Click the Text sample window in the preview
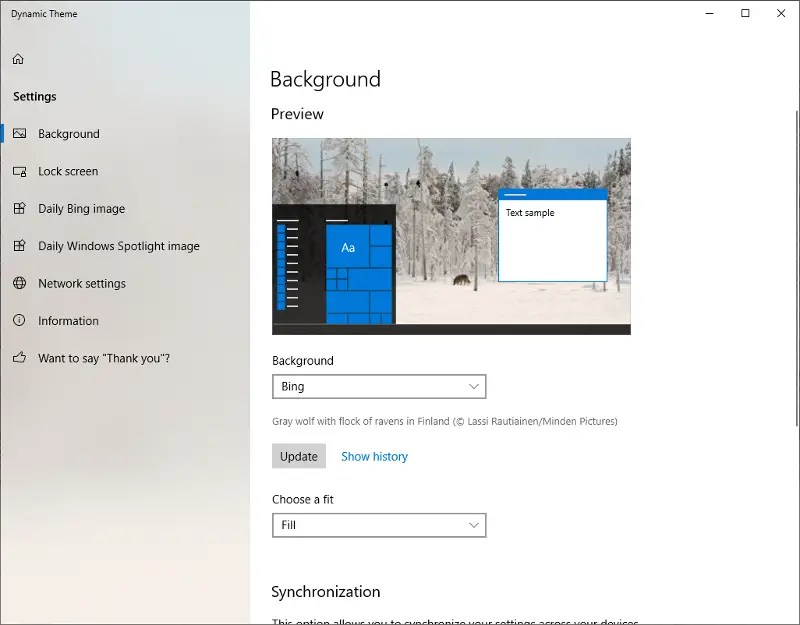The image size is (800, 625). click(x=552, y=235)
